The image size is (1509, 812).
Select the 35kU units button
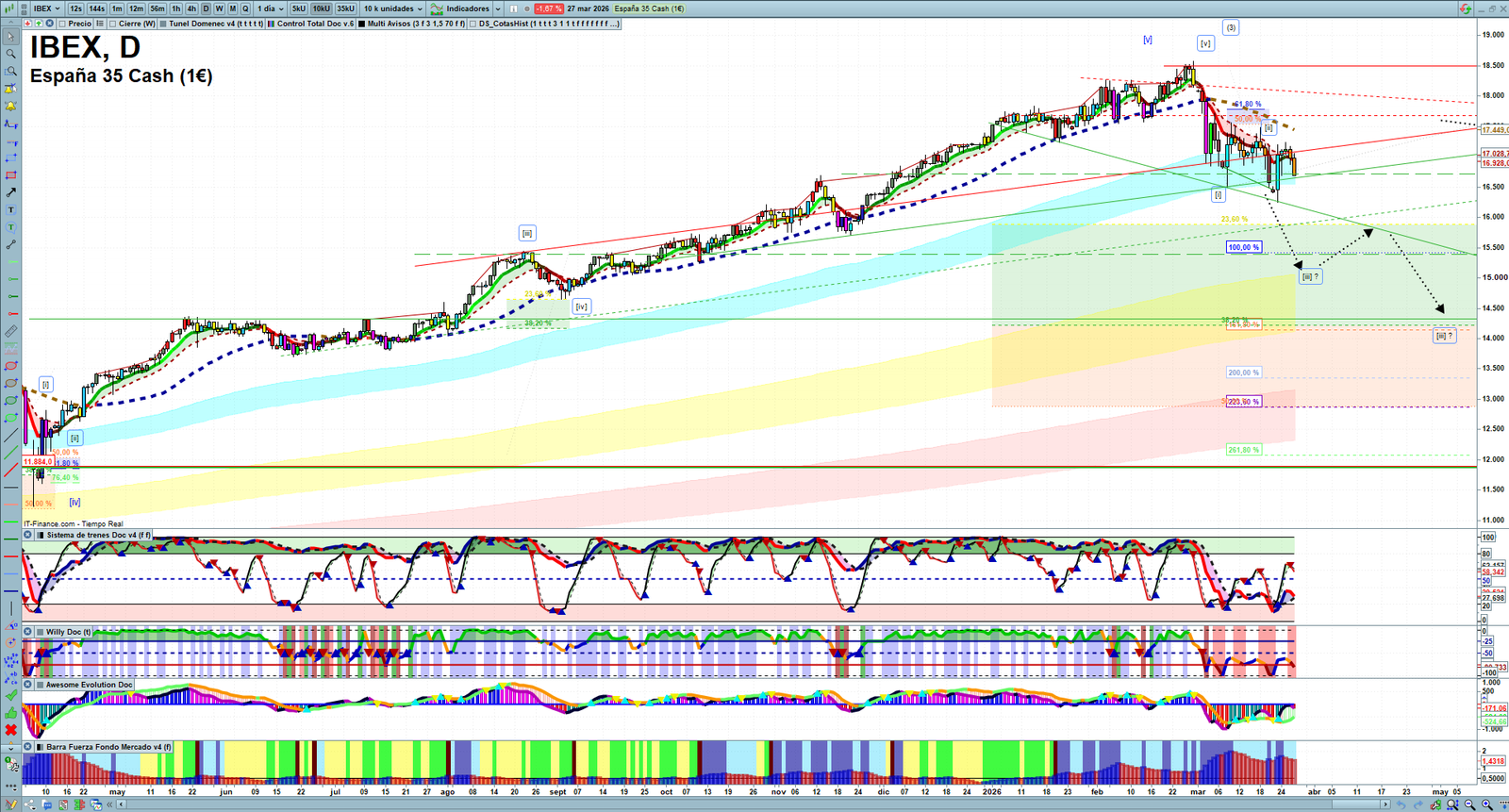click(x=345, y=8)
